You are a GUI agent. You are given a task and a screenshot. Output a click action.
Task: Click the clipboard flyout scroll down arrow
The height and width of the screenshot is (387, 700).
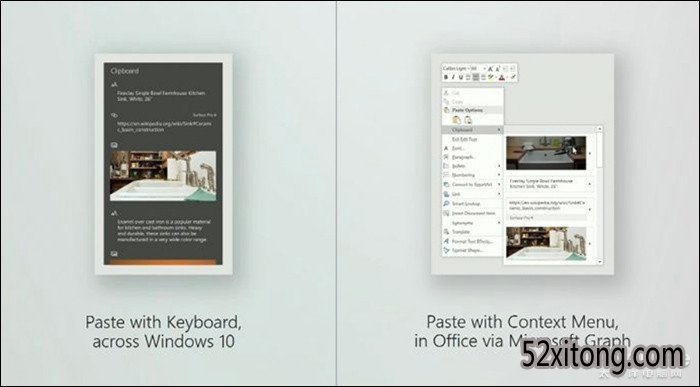pyautogui.click(x=600, y=262)
